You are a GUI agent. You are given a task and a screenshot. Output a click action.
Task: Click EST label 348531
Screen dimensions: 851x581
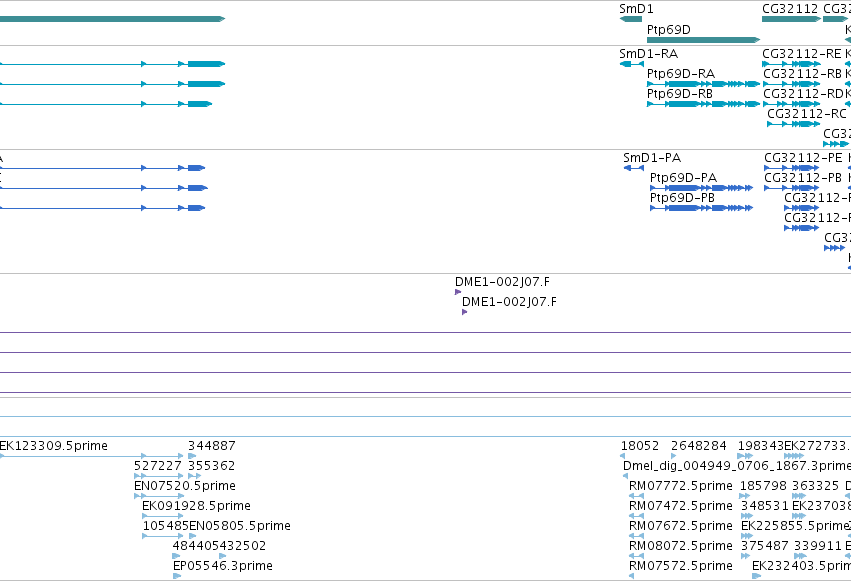coord(764,506)
